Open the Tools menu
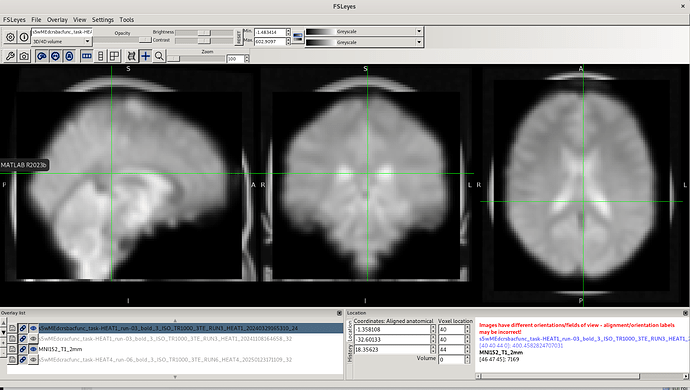The image size is (690, 390). coord(126,19)
